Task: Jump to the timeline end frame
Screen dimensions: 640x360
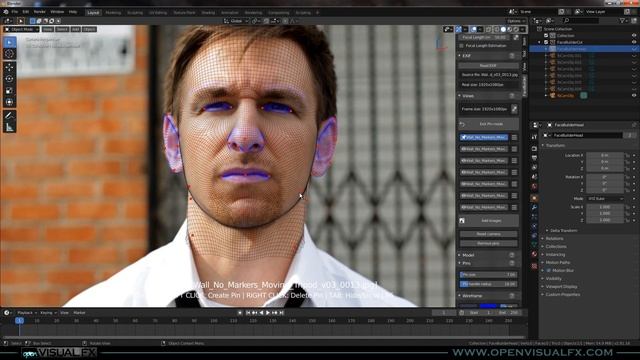Action: pos(281,313)
